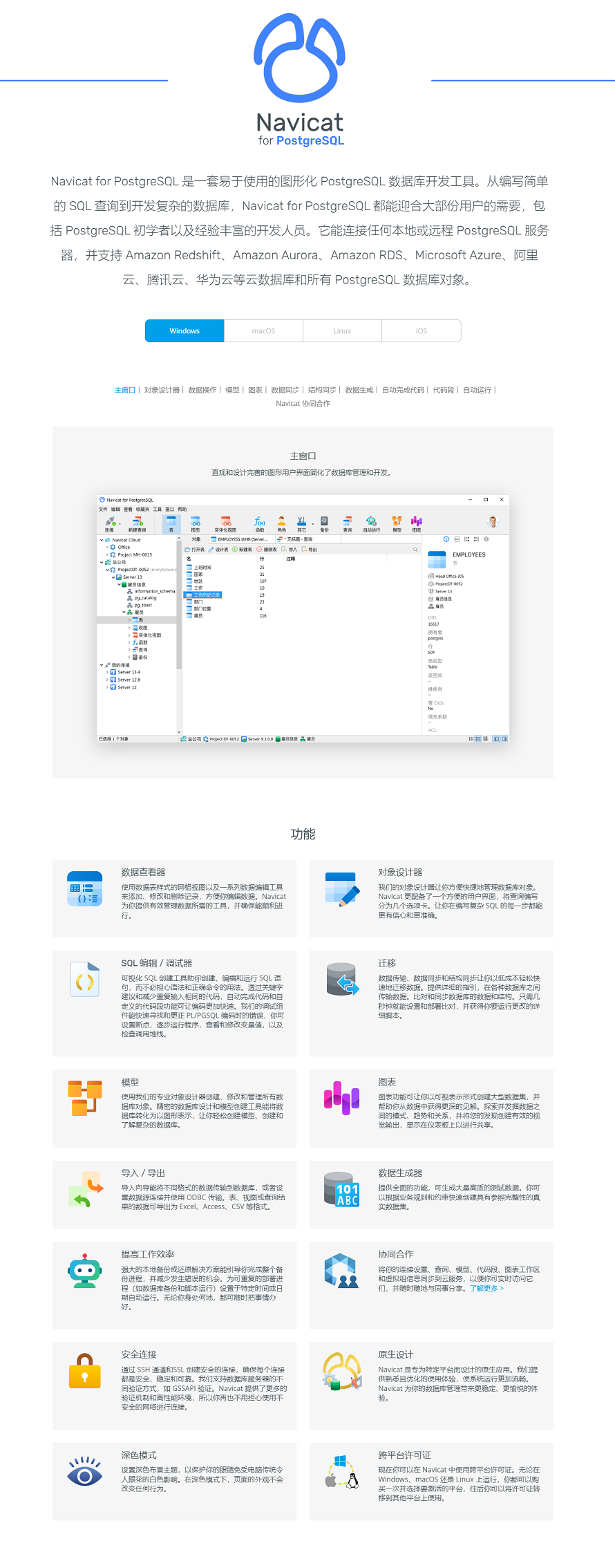Click the Navicat for PostgreSQL logo
615x1568 pixels.
[300, 80]
